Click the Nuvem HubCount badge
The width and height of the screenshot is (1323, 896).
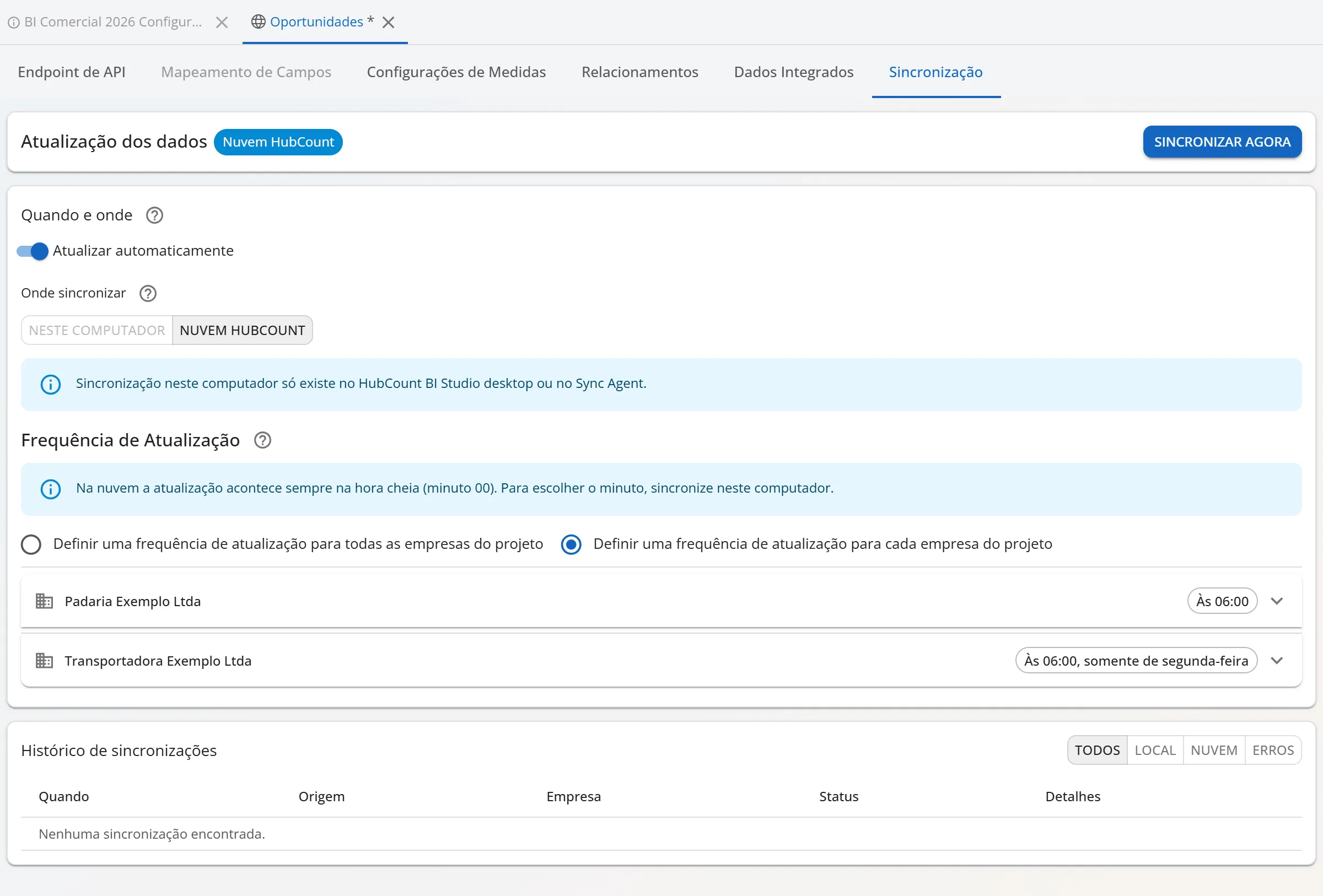pyautogui.click(x=278, y=142)
